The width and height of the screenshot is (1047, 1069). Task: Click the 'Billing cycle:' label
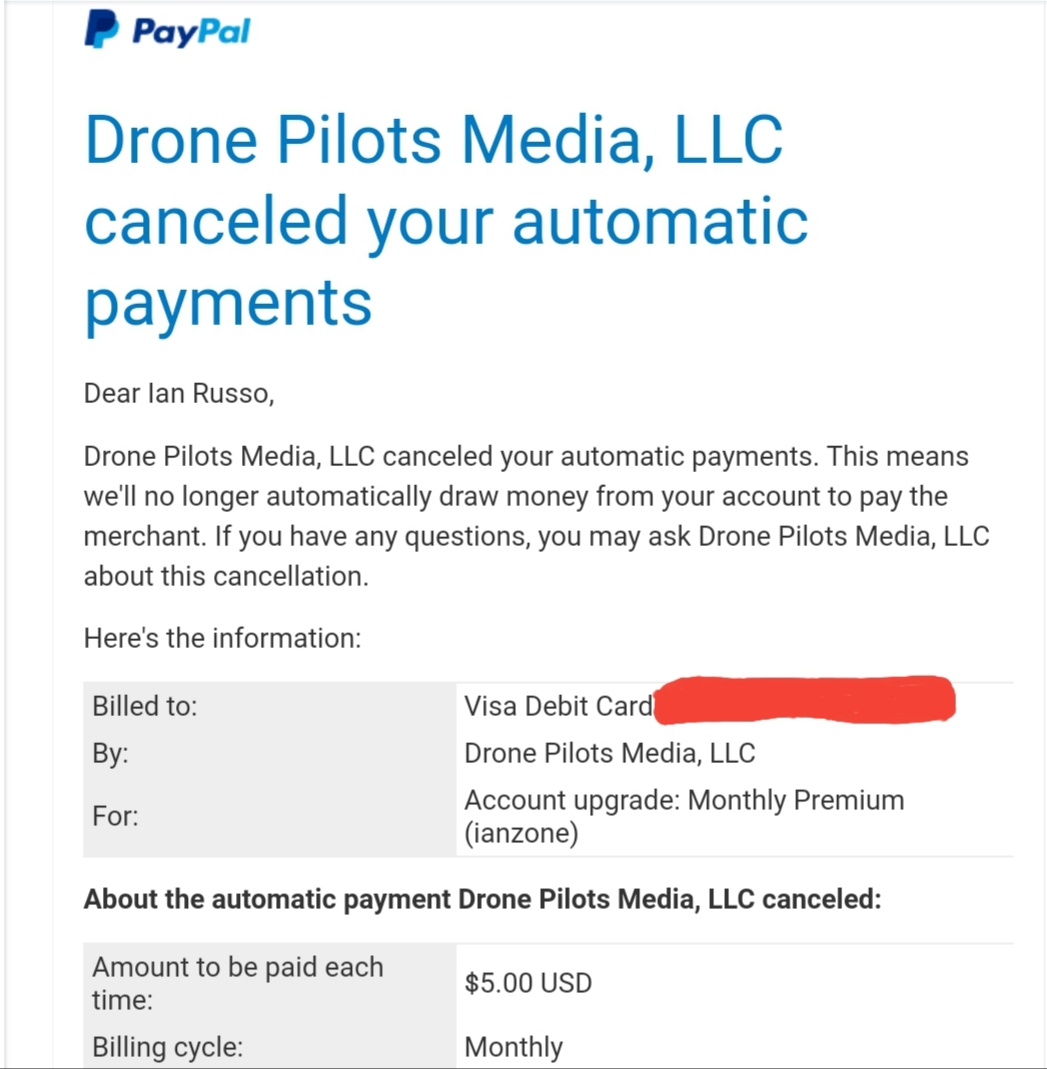point(168,1047)
